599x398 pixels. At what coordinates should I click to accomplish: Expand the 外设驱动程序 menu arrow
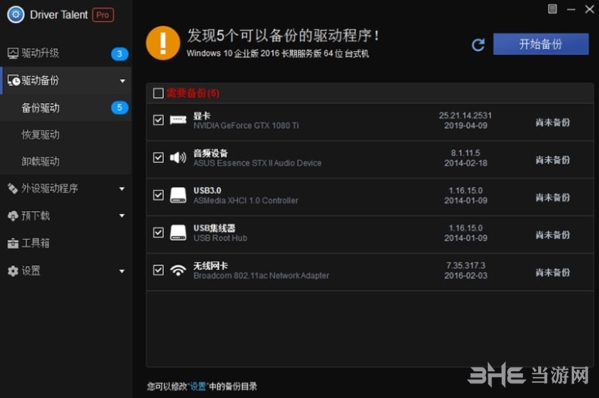[122, 189]
